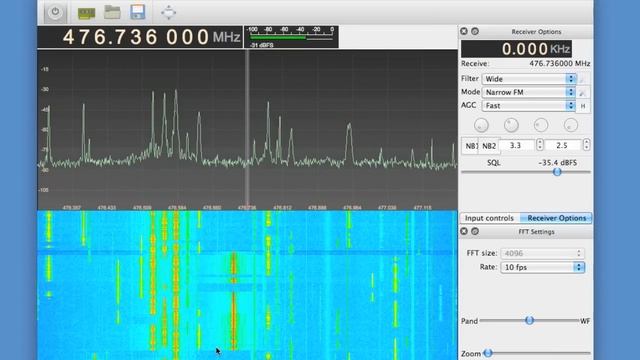This screenshot has height=360, width=640.
Task: Close the FFT Settings dock panel
Action: pyautogui.click(x=464, y=231)
